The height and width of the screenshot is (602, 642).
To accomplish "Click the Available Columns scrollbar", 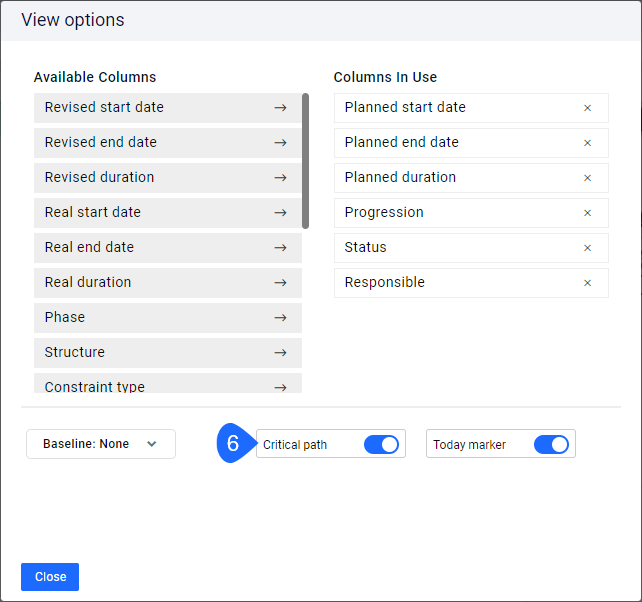I will point(305,161).
